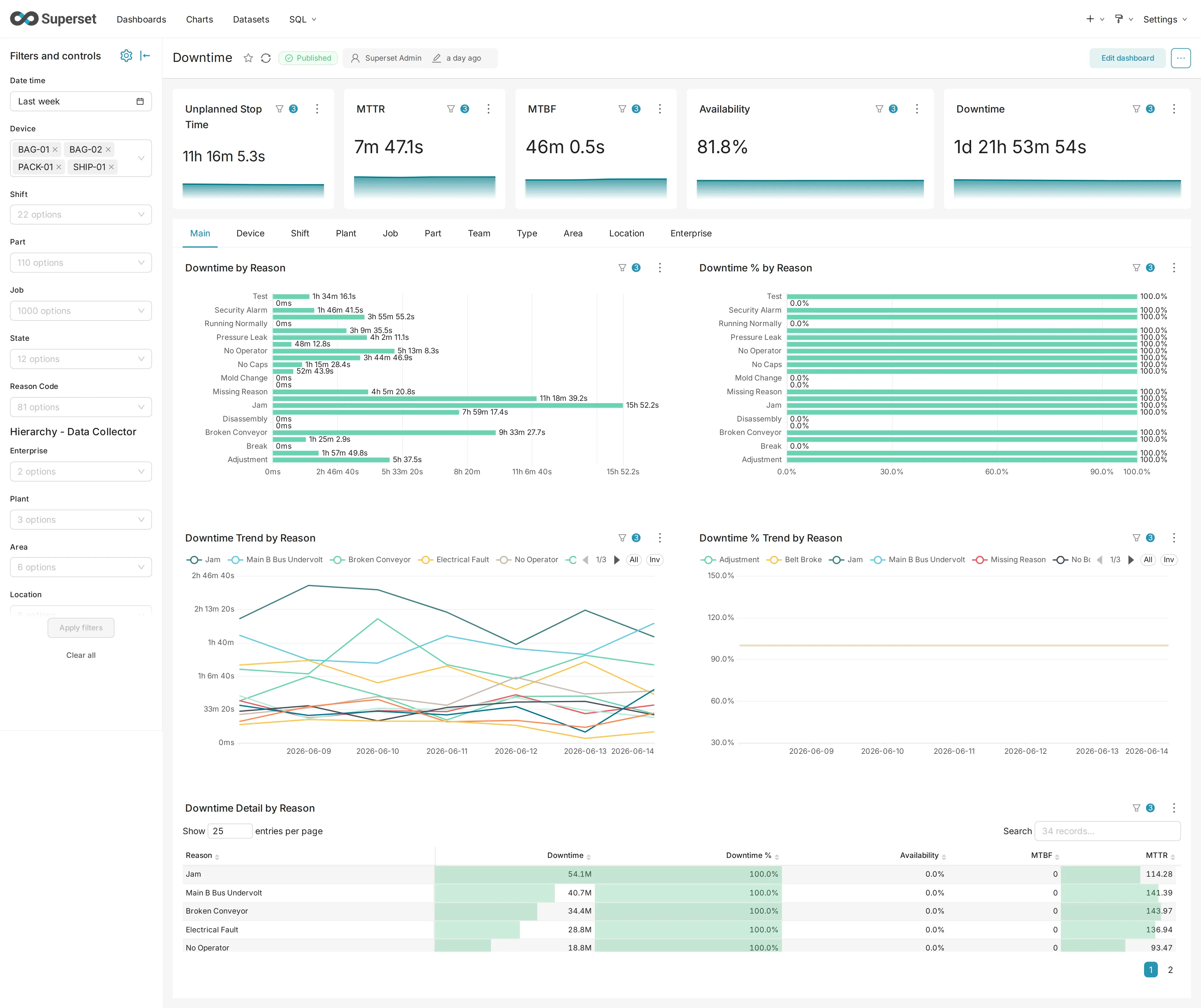Viewport: 1201px width, 1008px height.
Task: Click the Apply filters button
Action: pyautogui.click(x=81, y=627)
